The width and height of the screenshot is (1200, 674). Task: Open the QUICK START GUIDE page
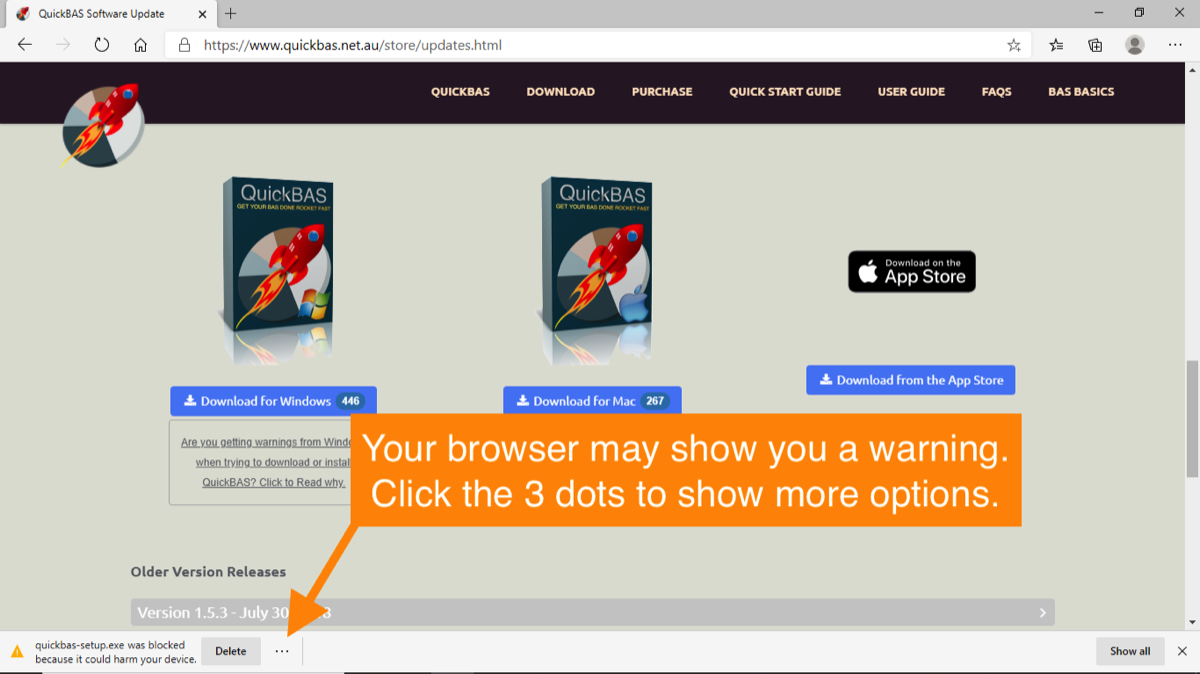click(x=784, y=92)
